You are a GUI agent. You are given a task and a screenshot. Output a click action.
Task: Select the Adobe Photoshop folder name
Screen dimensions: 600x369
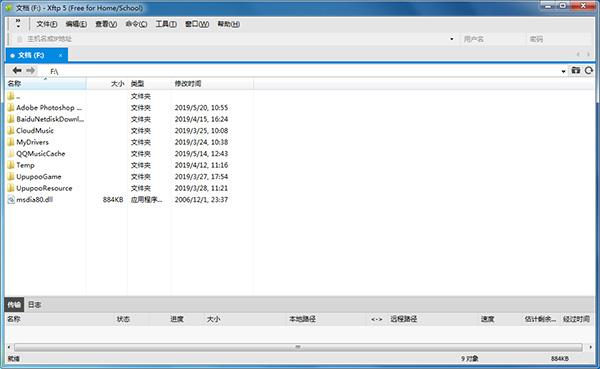[49, 108]
